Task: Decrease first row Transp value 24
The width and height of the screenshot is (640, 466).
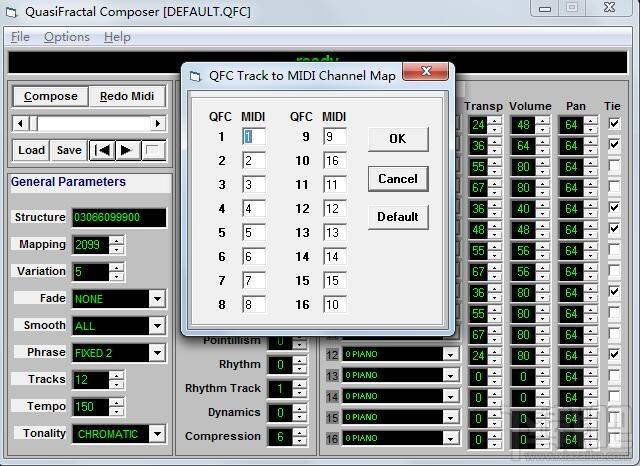Action: click(495, 129)
